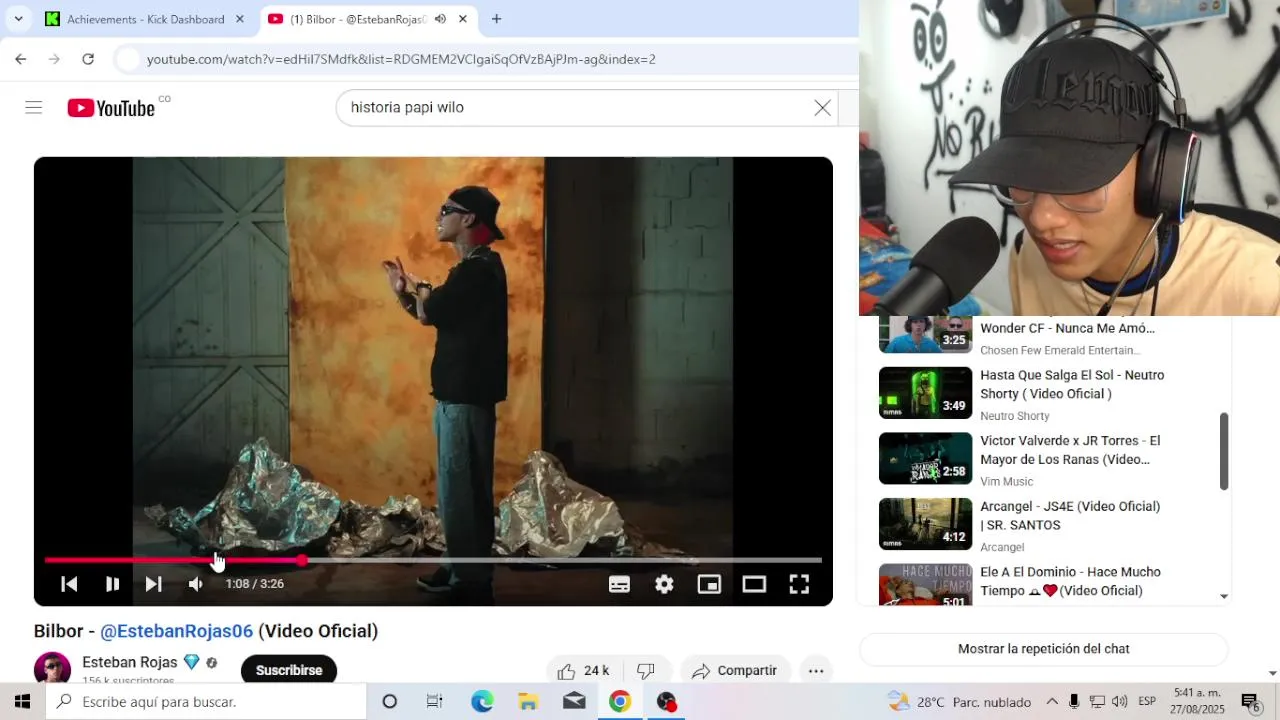Open @EstebanRojas06 link in the title
This screenshot has width=1280, height=720.
pos(176,631)
